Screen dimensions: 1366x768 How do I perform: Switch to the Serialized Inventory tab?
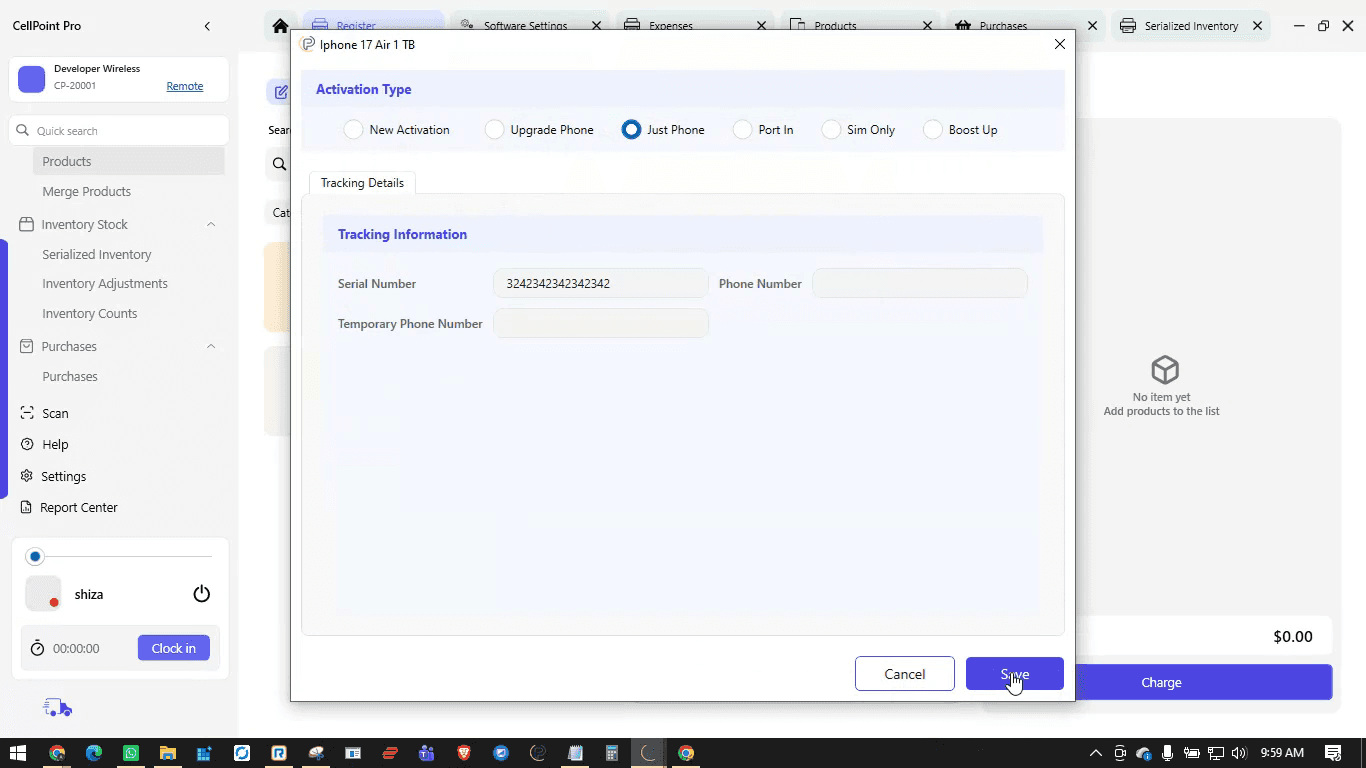[x=1189, y=26]
